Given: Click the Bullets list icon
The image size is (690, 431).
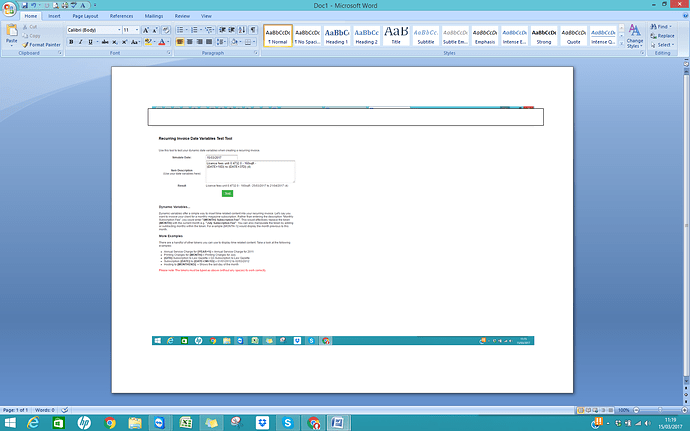Looking at the screenshot, I should click(x=181, y=30).
